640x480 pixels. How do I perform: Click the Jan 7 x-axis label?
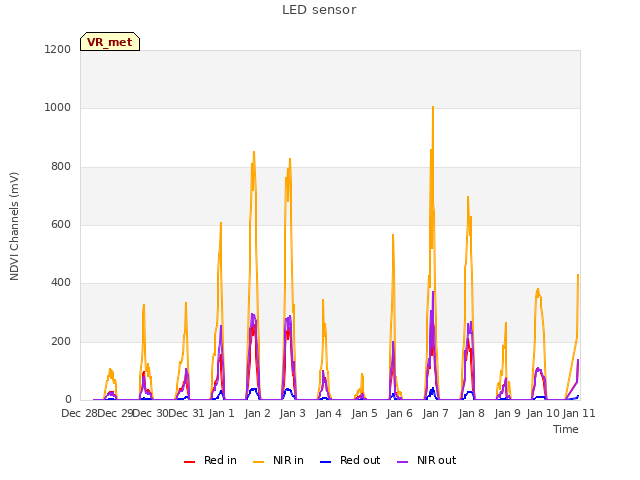pos(436,413)
